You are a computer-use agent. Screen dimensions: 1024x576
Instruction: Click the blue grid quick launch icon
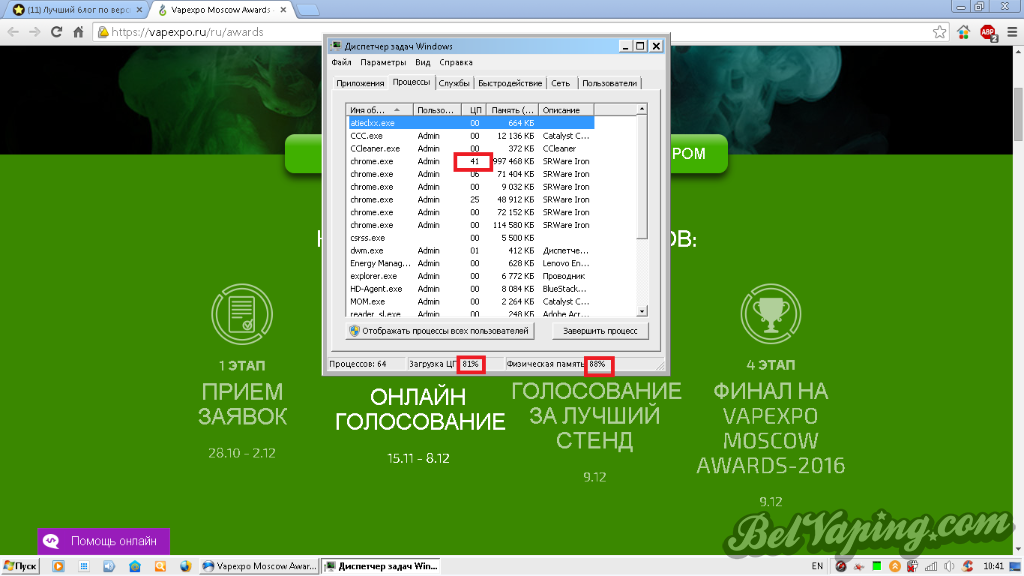click(84, 566)
